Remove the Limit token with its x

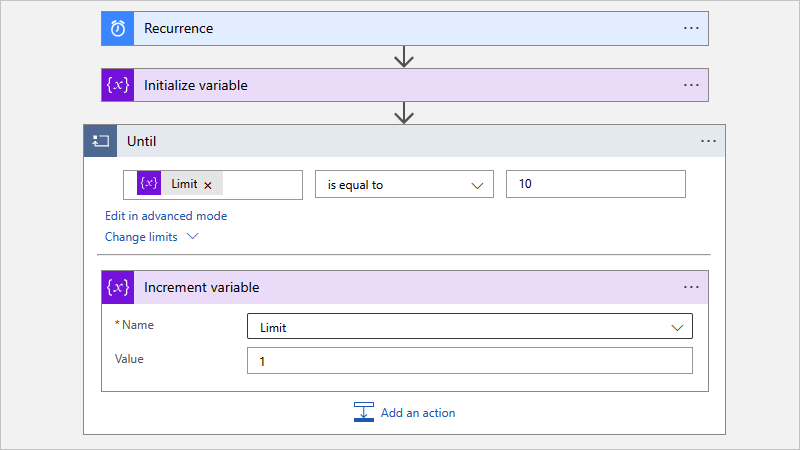tap(208, 185)
